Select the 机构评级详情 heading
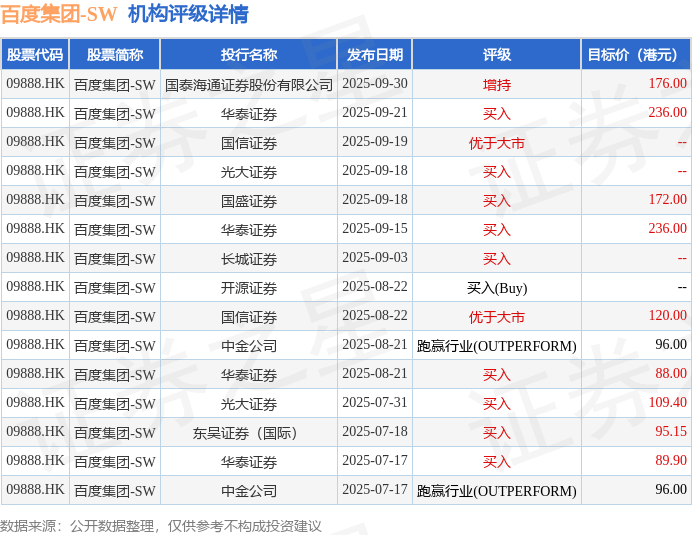 [x=188, y=14]
